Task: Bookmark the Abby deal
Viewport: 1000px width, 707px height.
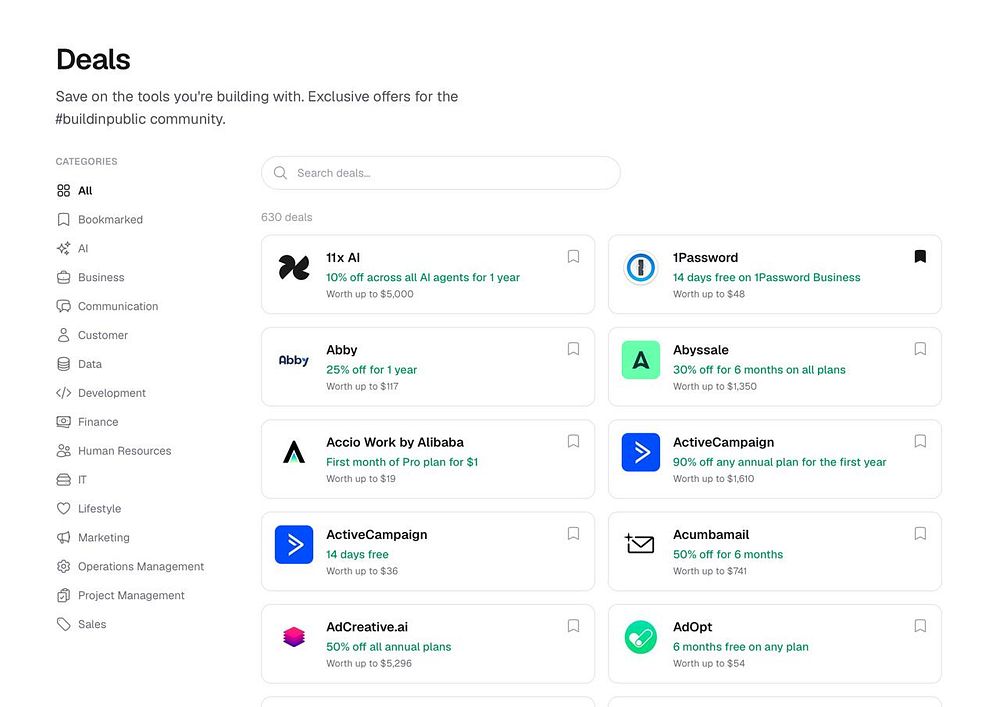Action: 573,349
